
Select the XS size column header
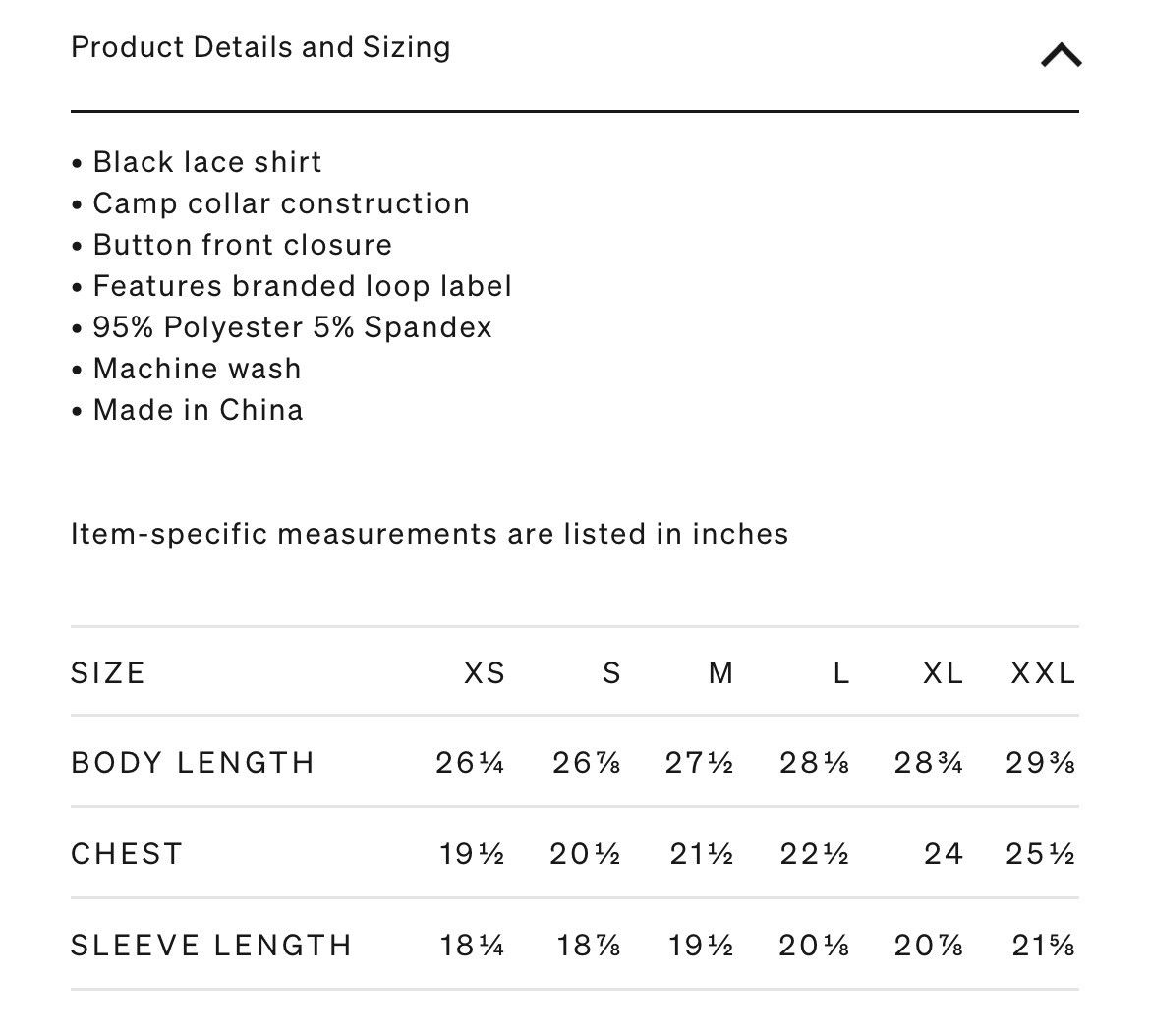point(484,672)
